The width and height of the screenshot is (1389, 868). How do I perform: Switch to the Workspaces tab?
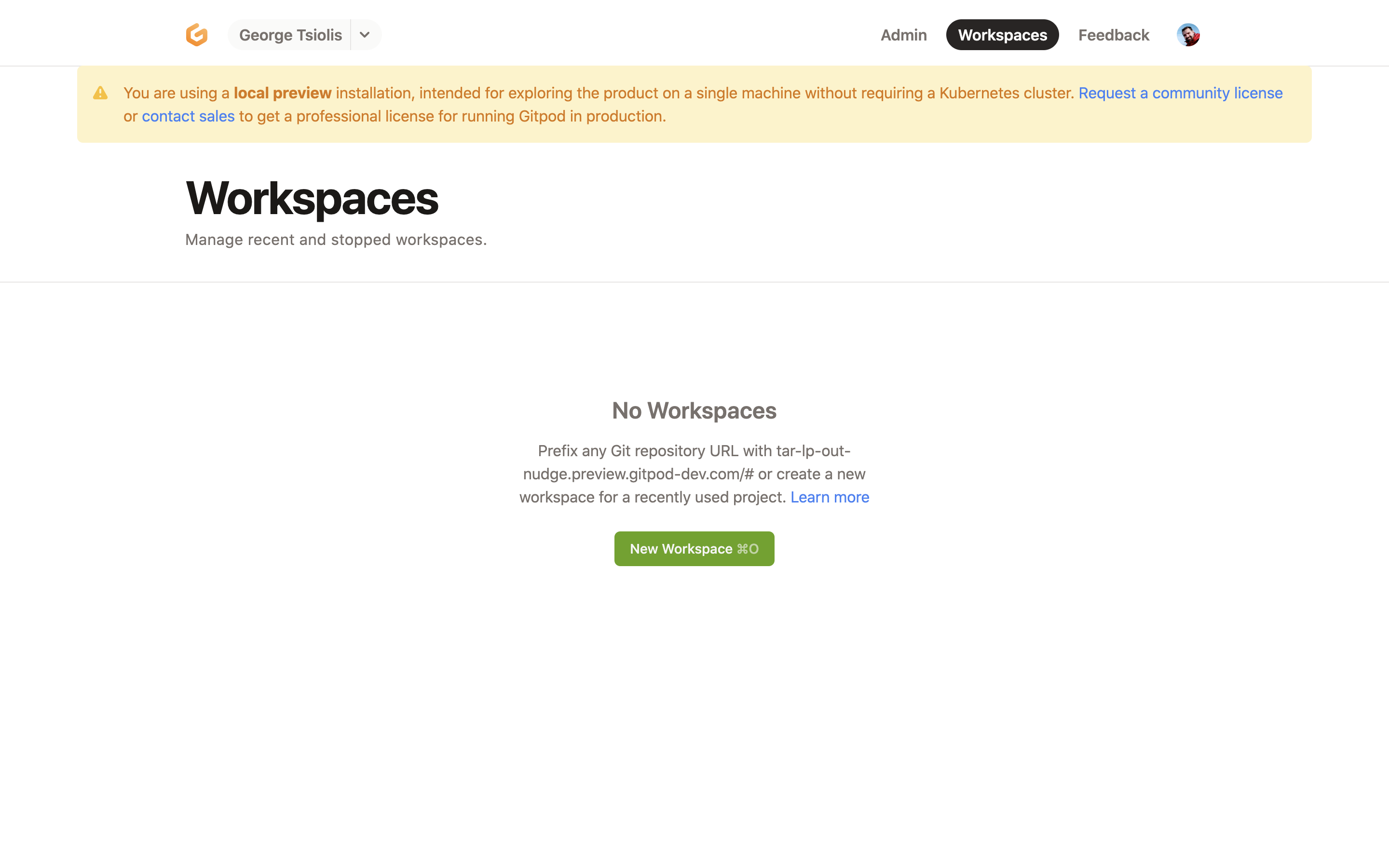[x=1002, y=35]
